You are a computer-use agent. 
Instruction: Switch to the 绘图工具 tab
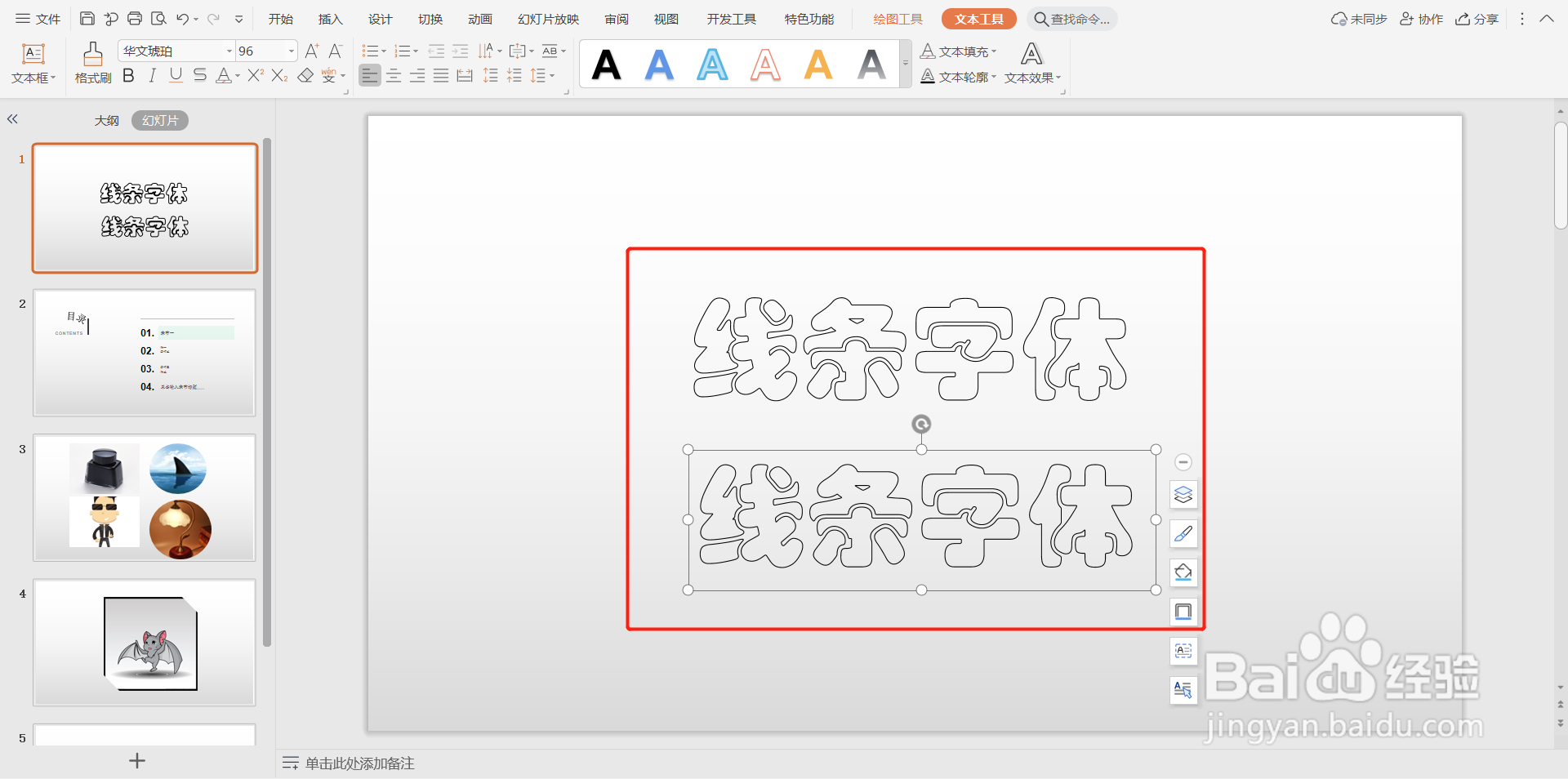[898, 19]
